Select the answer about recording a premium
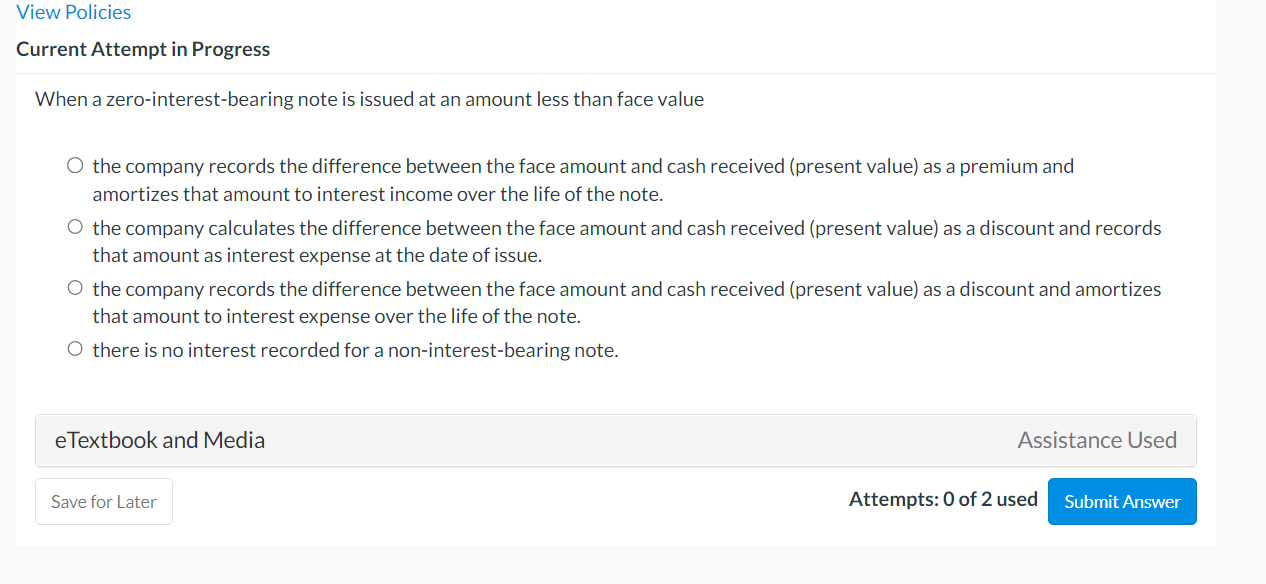Image resolution: width=1266 pixels, height=584 pixels. pos(75,164)
